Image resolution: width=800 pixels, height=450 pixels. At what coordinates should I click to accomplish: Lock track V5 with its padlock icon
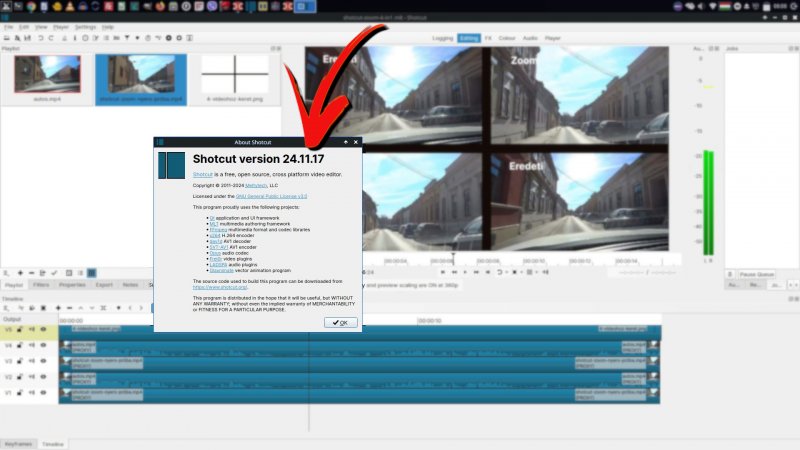(20, 330)
